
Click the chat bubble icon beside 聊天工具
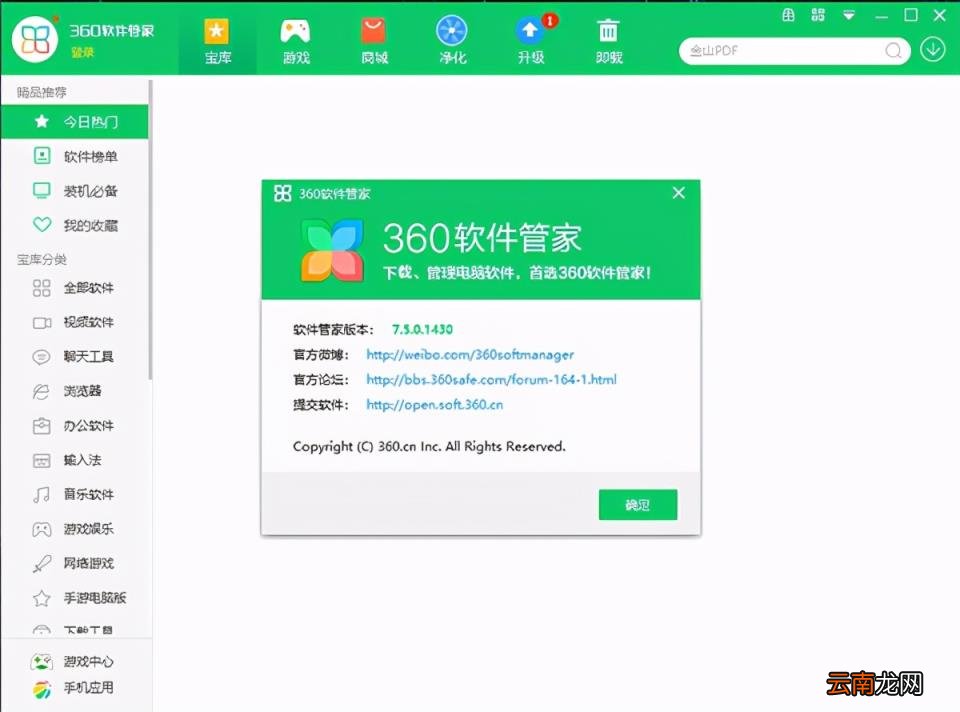pos(41,357)
